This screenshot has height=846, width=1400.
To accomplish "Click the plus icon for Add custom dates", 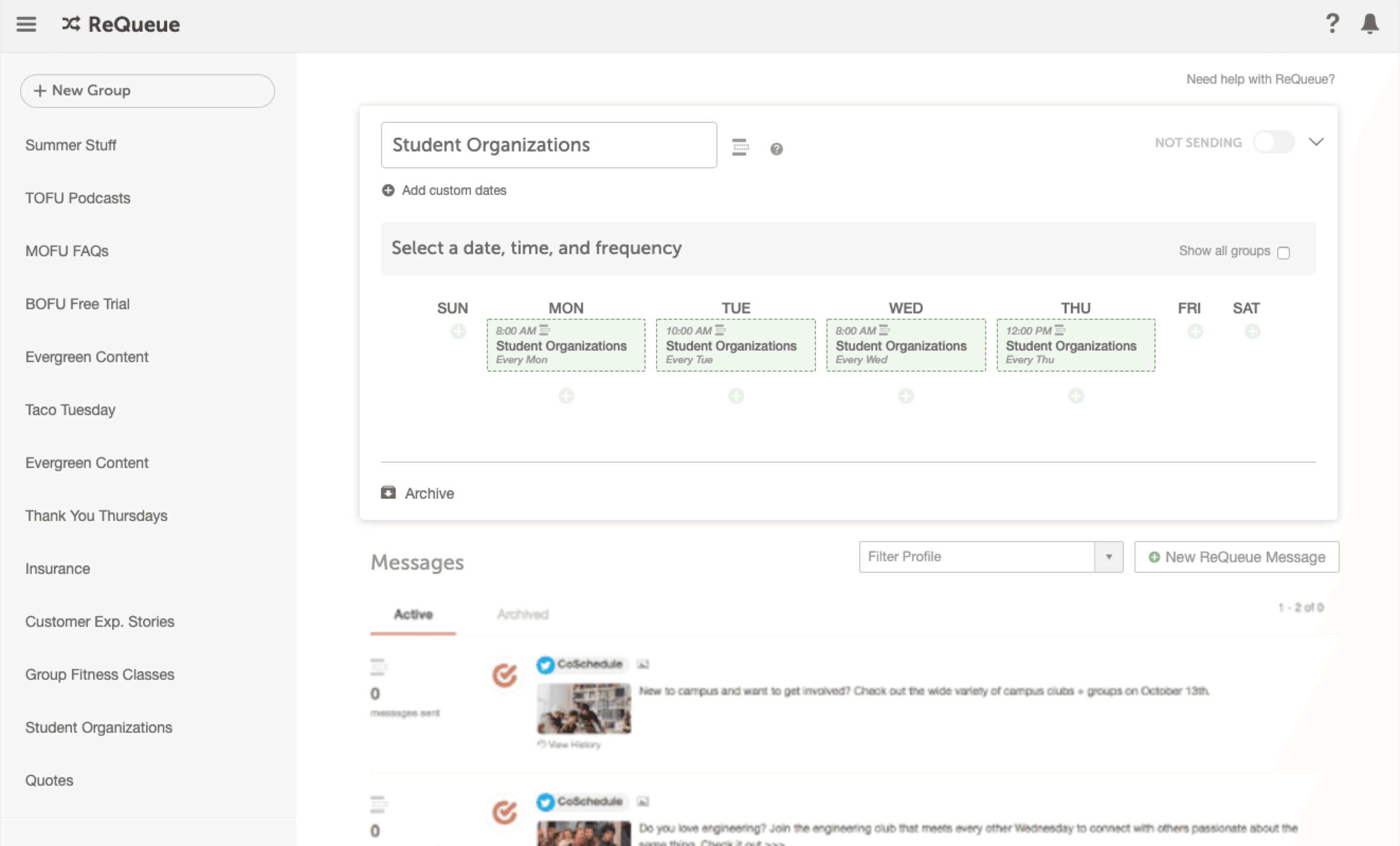I will pyautogui.click(x=388, y=191).
